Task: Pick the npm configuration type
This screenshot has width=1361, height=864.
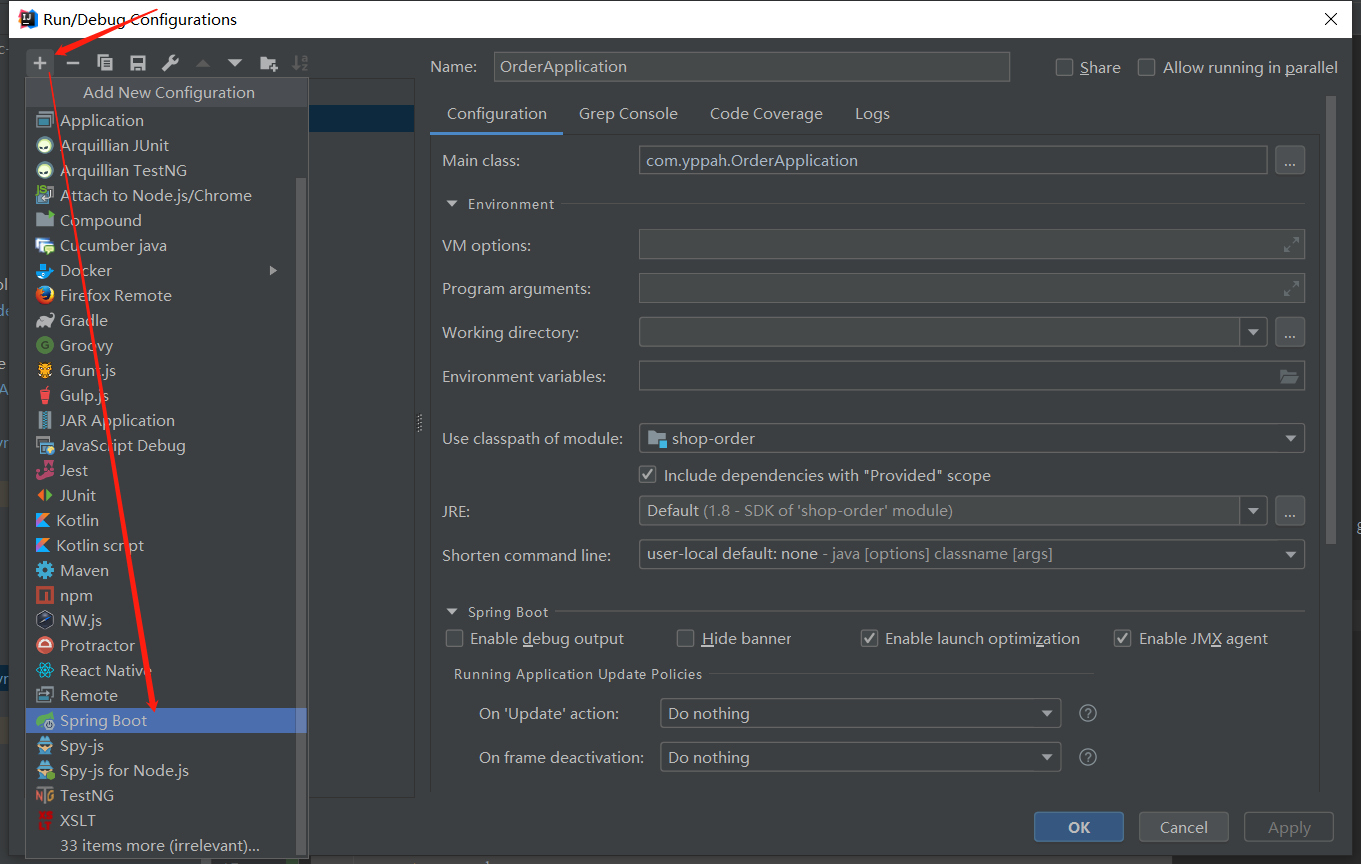Action: [x=166, y=596]
